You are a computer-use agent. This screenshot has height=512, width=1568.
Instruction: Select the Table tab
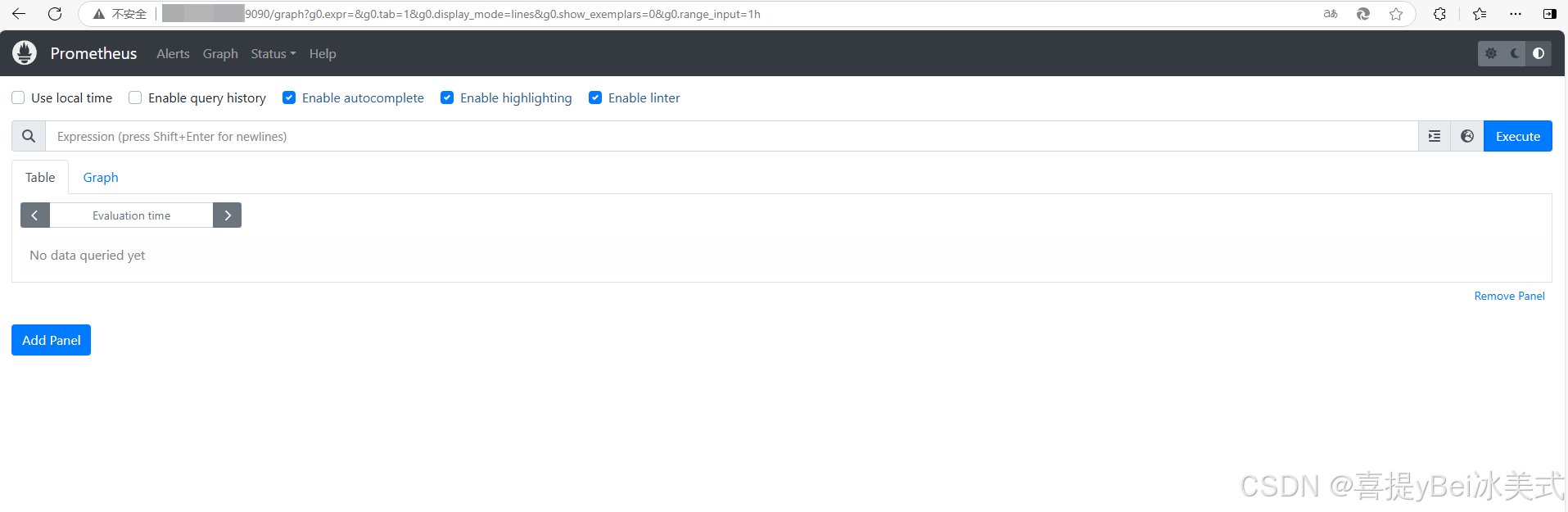(40, 177)
